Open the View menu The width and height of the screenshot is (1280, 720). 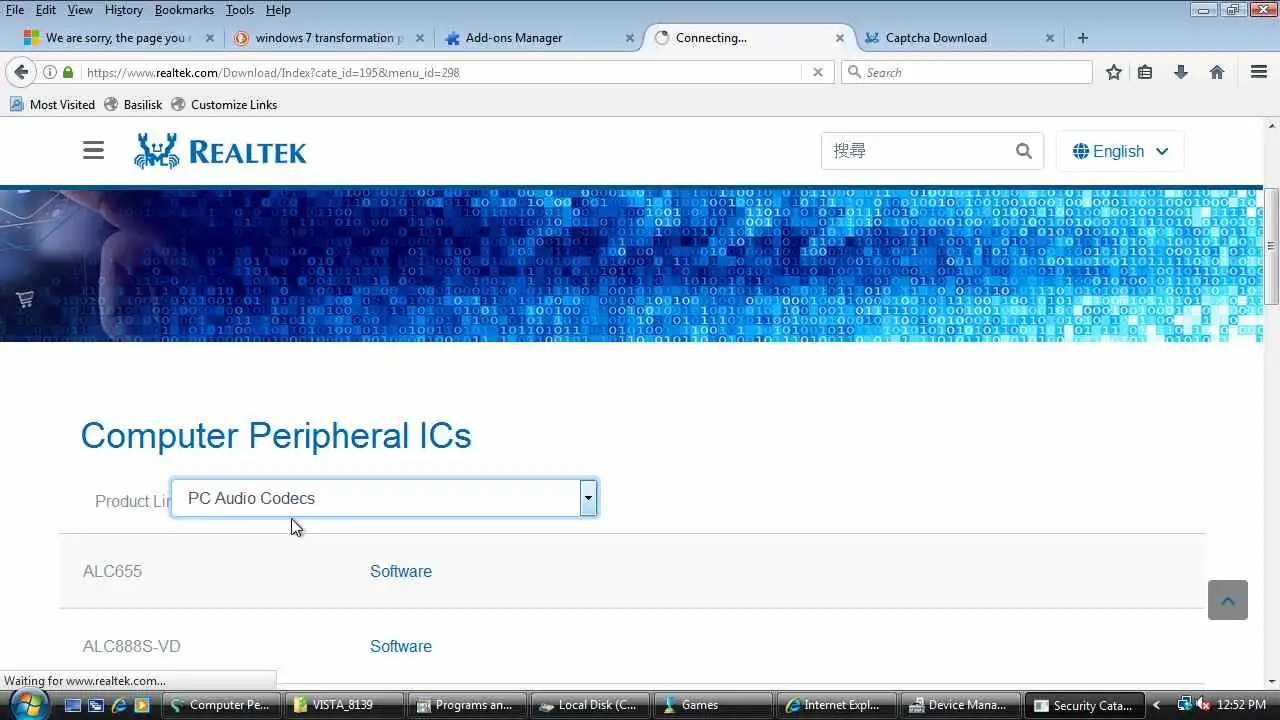[81, 10]
